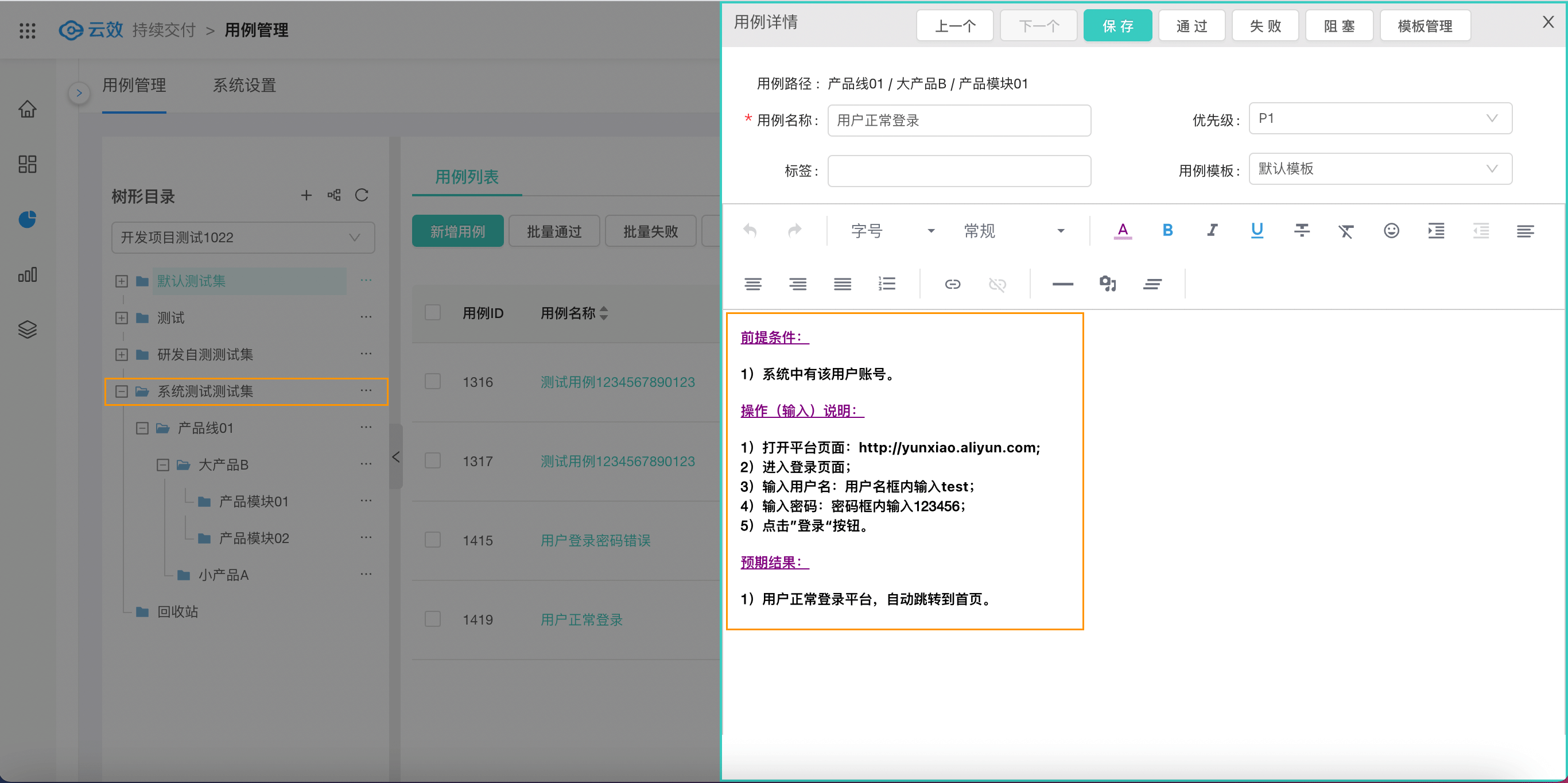Click the tree structure icon beside plus
The width and height of the screenshot is (1568, 783).
tap(334, 195)
